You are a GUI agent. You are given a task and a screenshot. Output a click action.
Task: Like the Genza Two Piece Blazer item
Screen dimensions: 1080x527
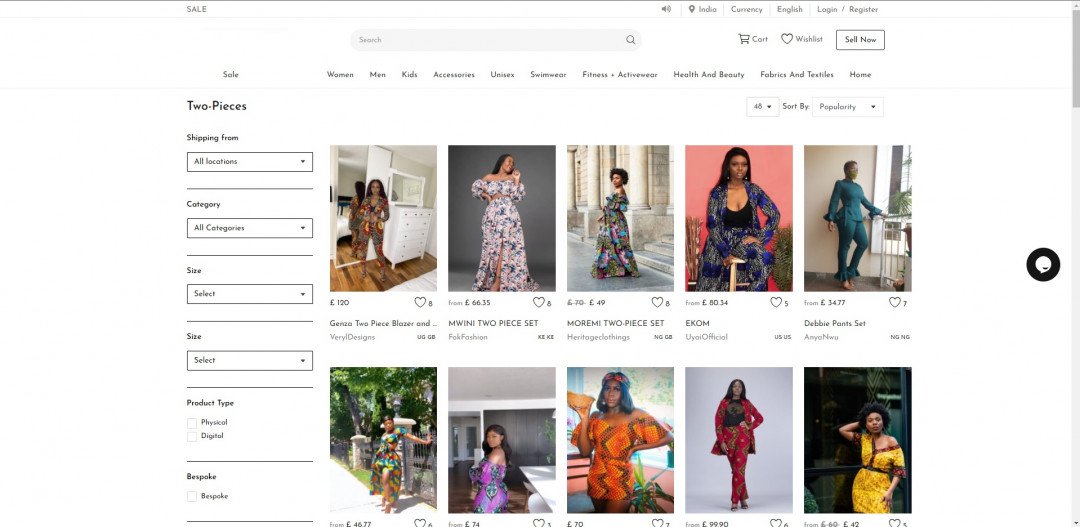pyautogui.click(x=419, y=302)
